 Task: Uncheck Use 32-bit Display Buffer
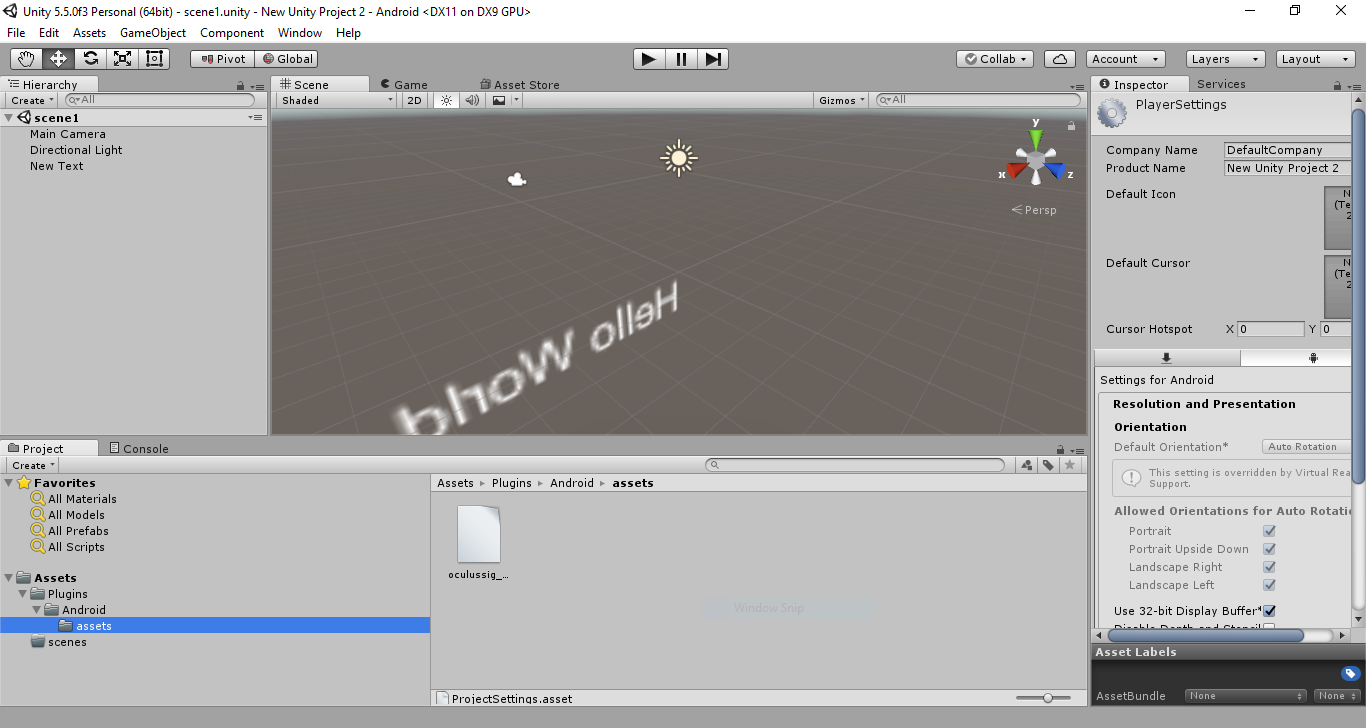[1269, 611]
